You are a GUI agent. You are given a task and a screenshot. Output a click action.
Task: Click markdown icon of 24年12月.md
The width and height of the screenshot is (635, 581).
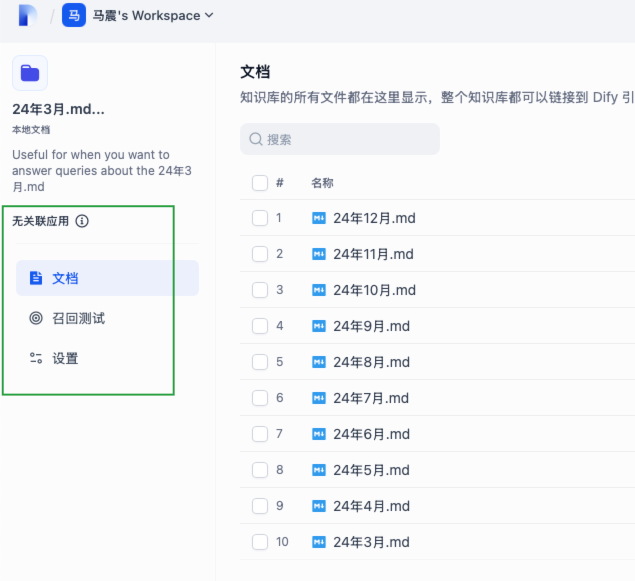(x=319, y=218)
